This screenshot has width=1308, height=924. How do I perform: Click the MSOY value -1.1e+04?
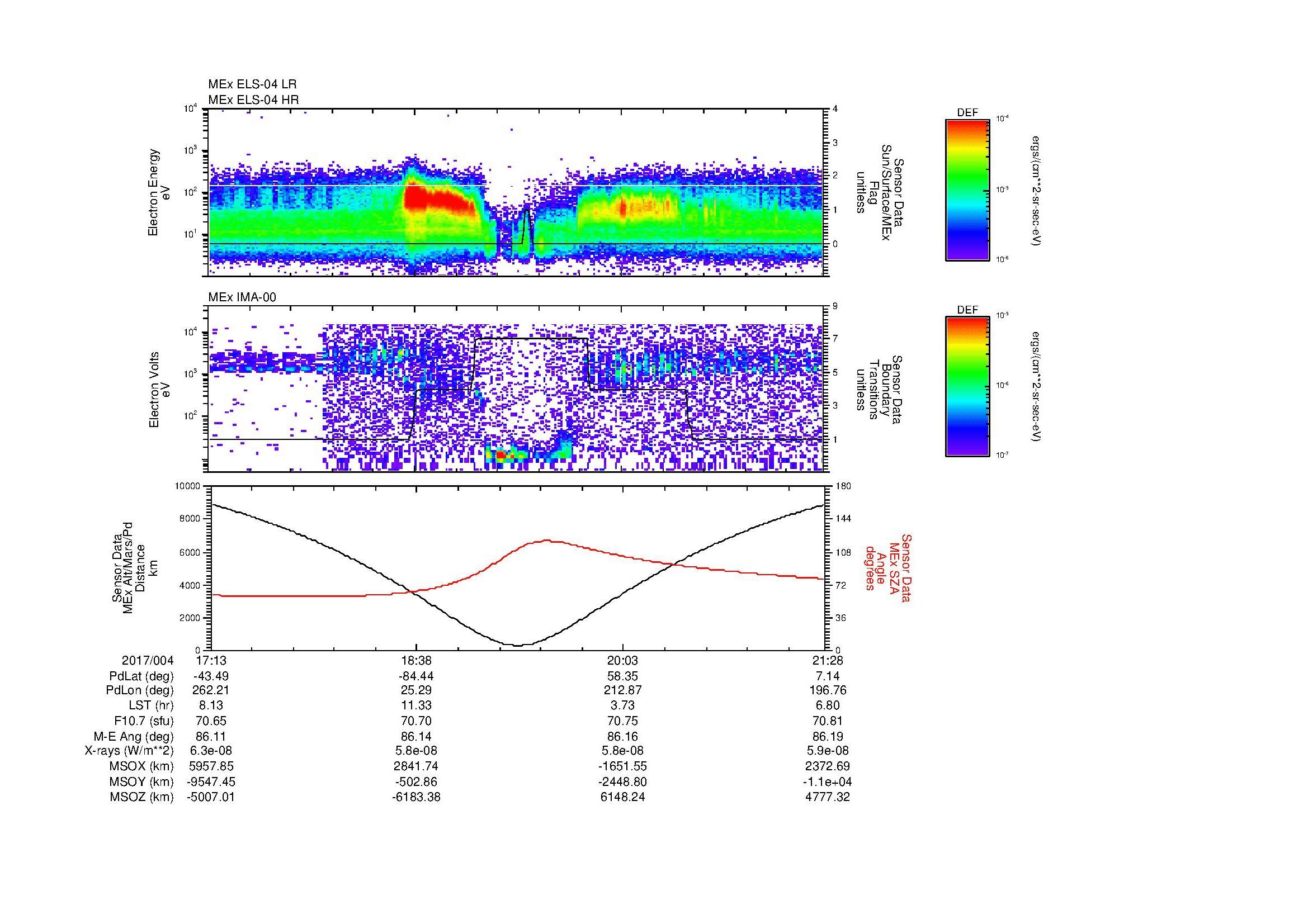(827, 781)
